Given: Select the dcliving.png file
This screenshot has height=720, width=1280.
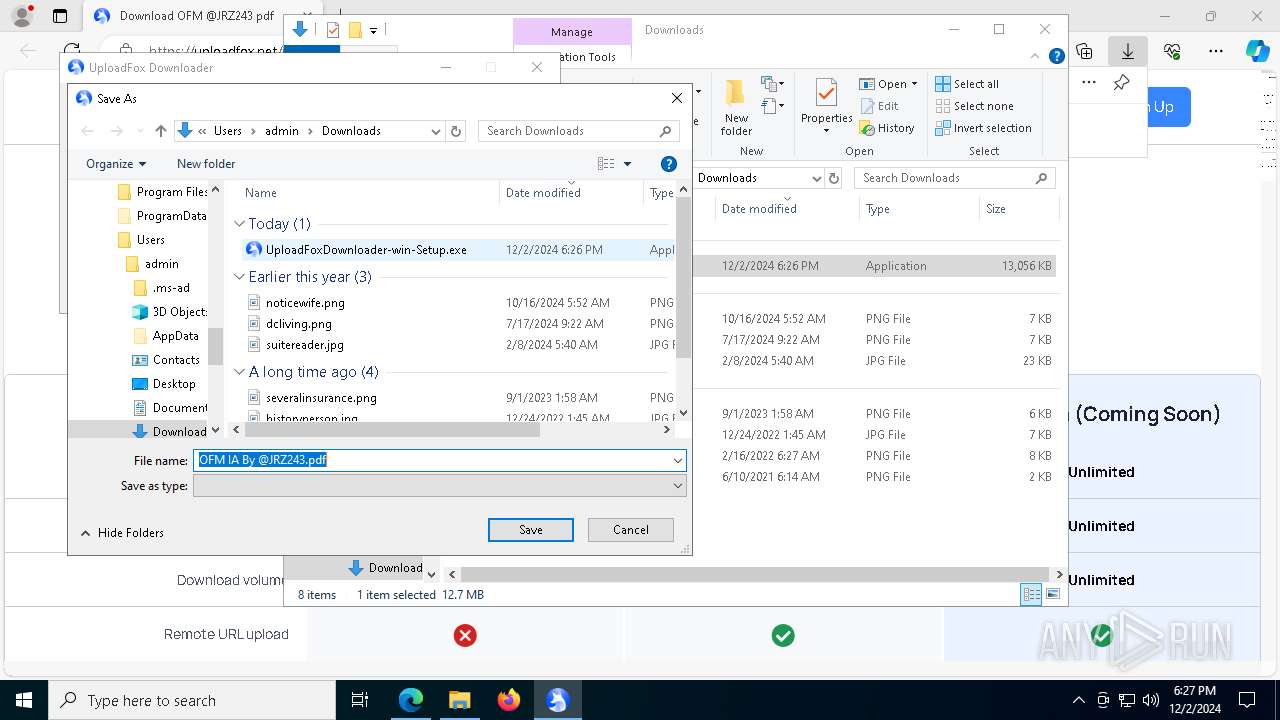Looking at the screenshot, I should [298, 324].
